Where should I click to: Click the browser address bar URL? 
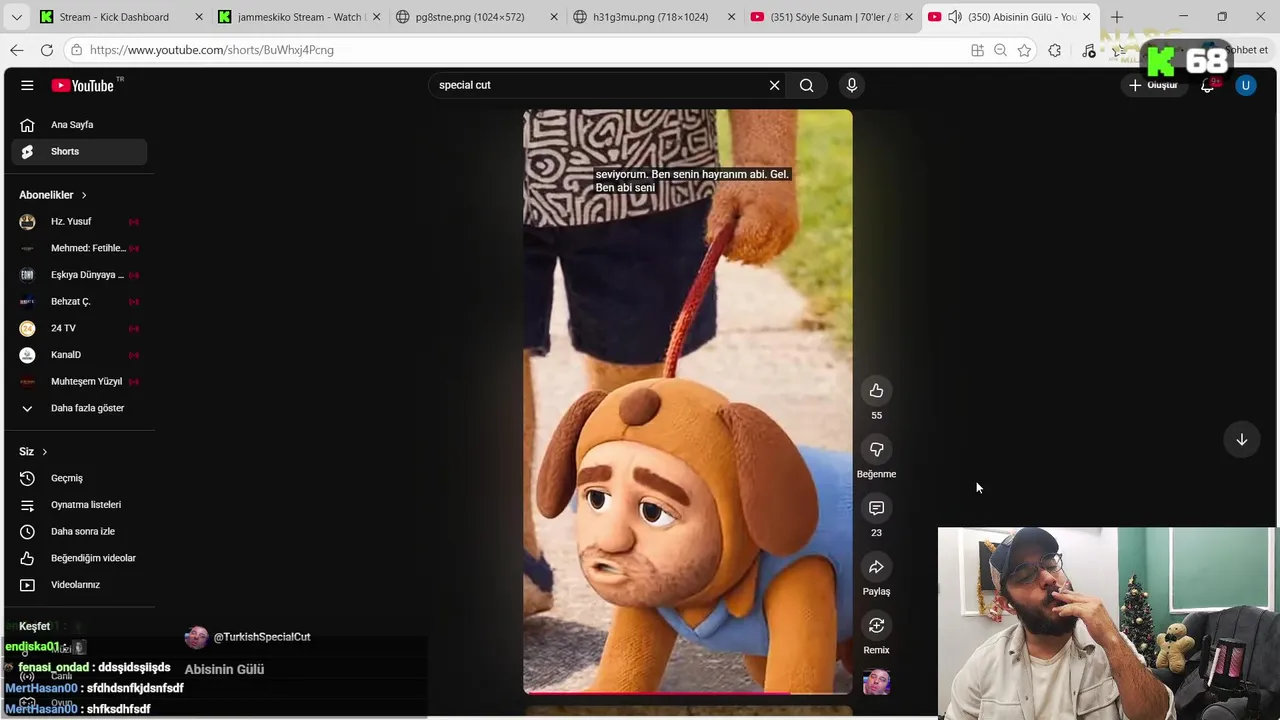coord(211,50)
